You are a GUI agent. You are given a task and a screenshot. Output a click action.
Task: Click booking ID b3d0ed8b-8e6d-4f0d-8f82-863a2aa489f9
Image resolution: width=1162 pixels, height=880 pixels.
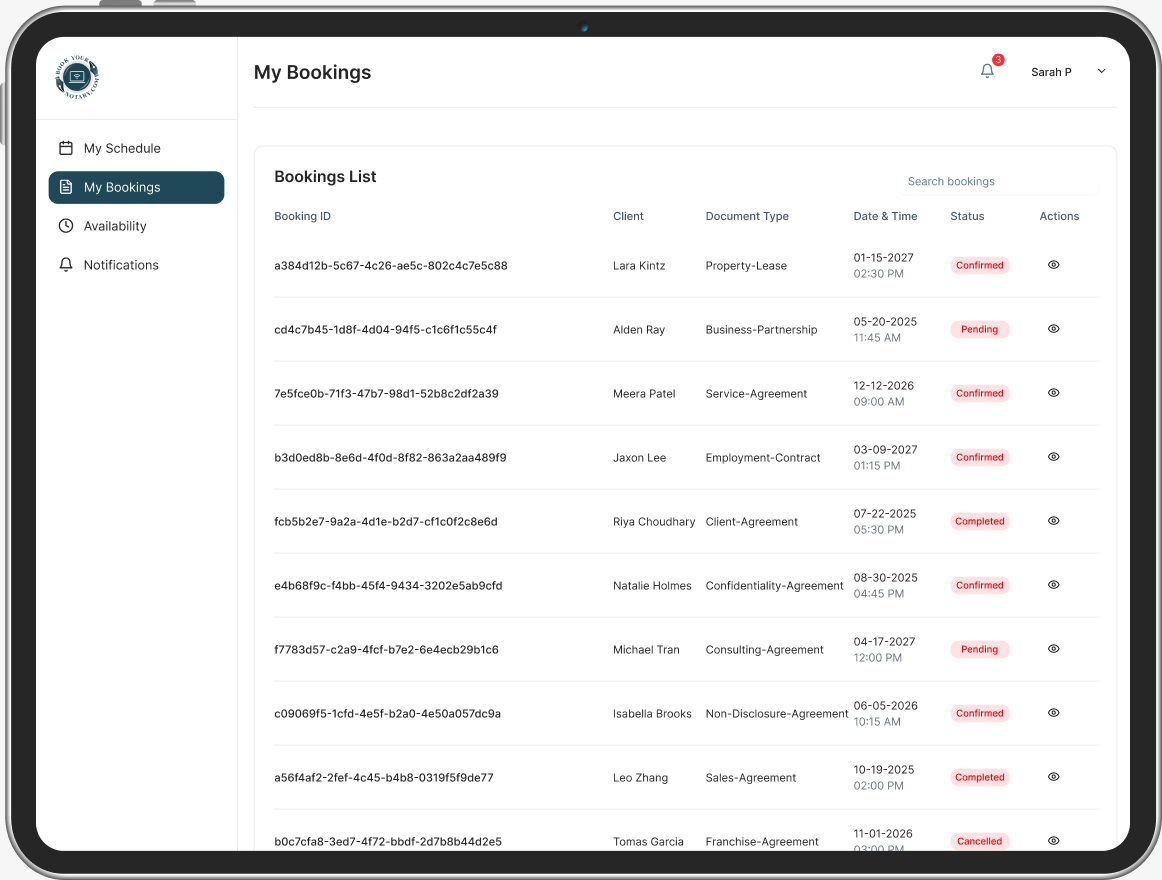(x=390, y=457)
